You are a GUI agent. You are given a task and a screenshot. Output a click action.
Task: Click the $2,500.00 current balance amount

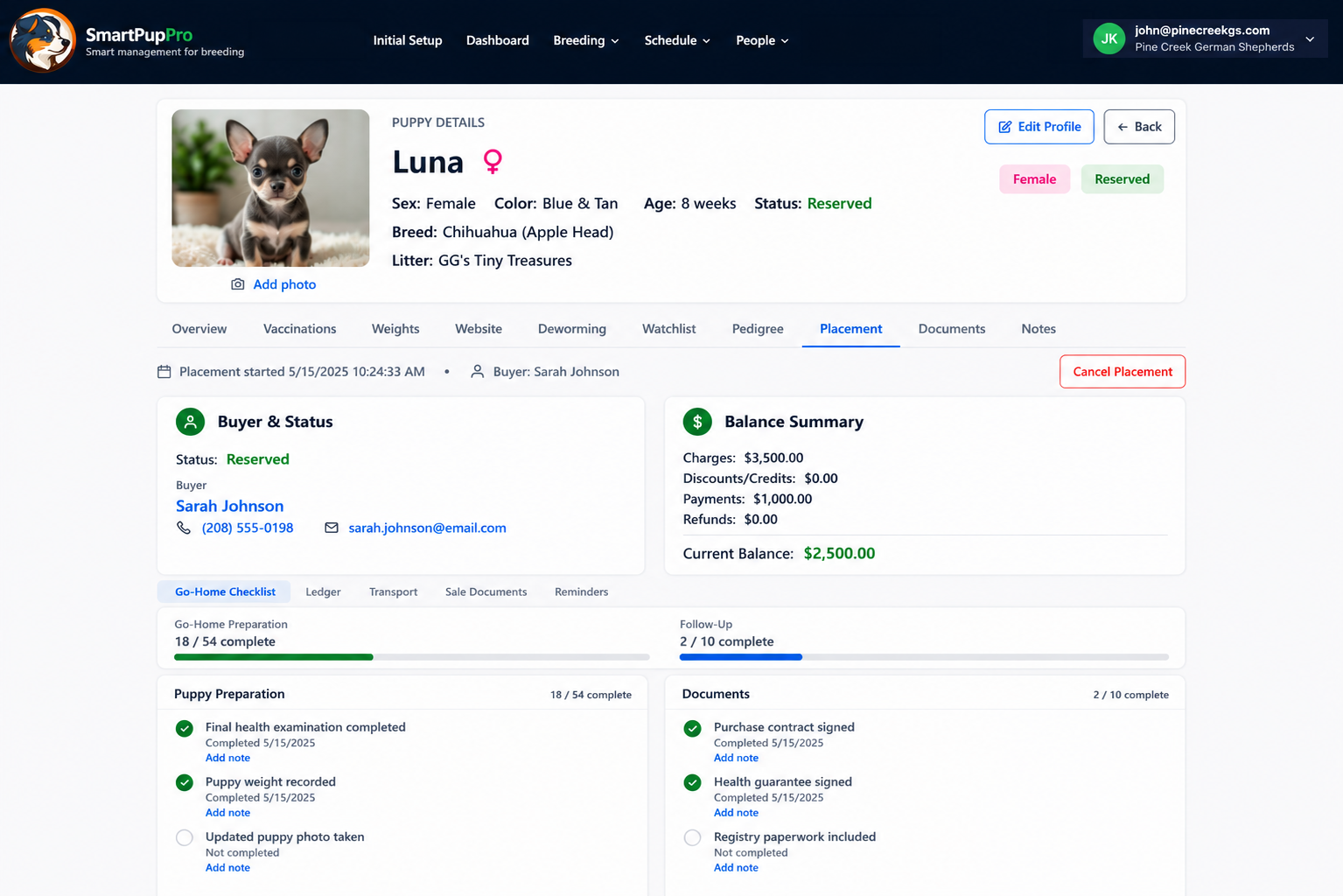[x=839, y=554]
